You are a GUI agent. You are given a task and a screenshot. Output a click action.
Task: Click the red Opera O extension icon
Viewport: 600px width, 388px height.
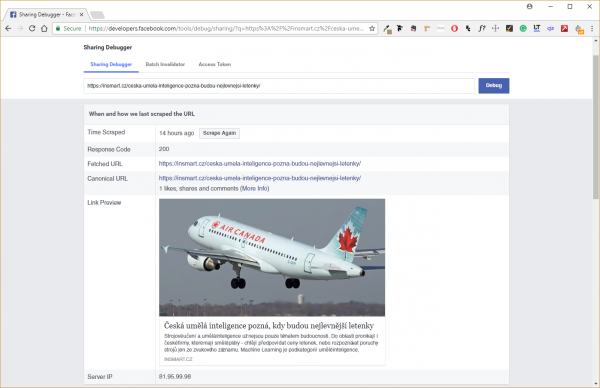(x=454, y=28)
